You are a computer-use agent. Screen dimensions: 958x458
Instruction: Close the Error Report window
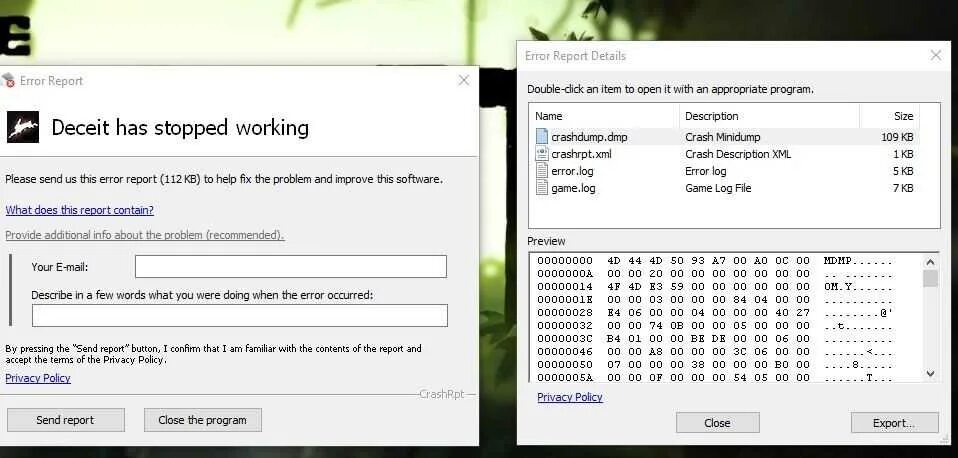[x=464, y=80]
